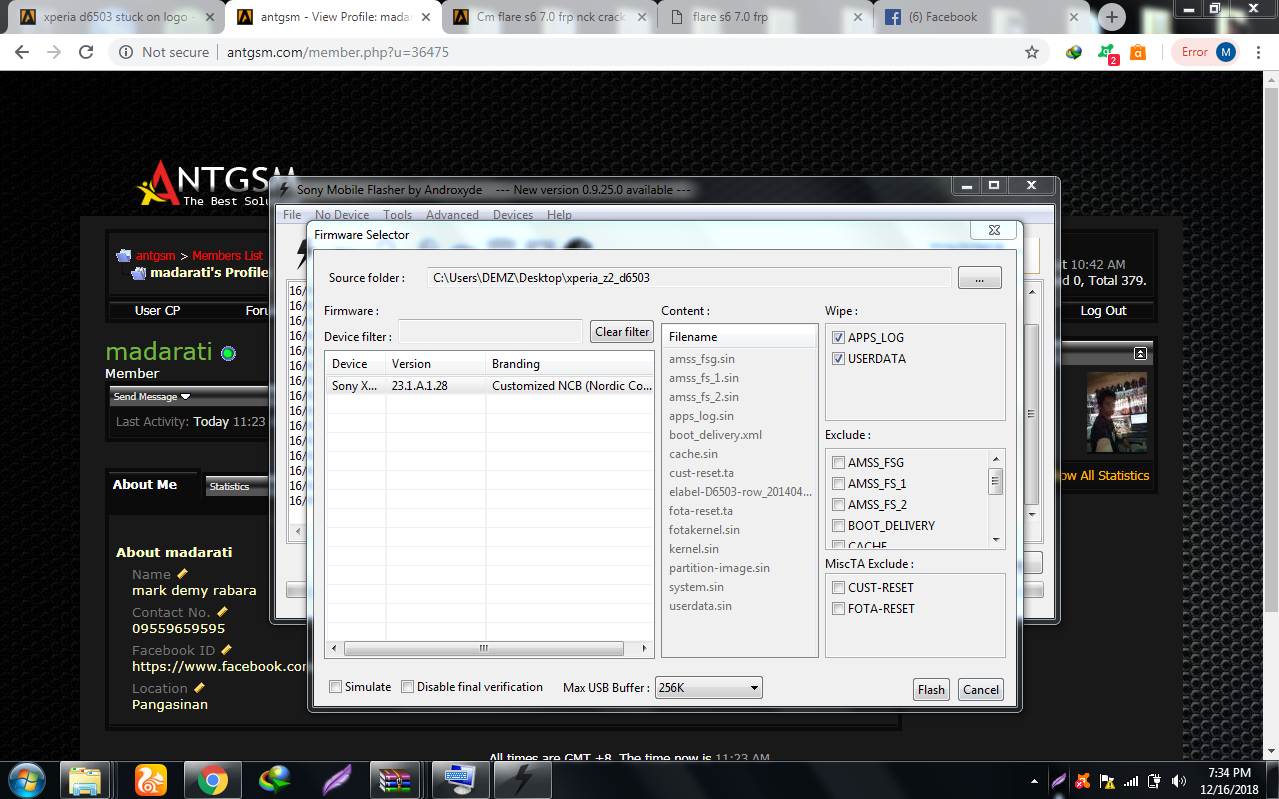Click the edit pencil next to Contact No.
The width and height of the screenshot is (1279, 799).
coord(222,612)
